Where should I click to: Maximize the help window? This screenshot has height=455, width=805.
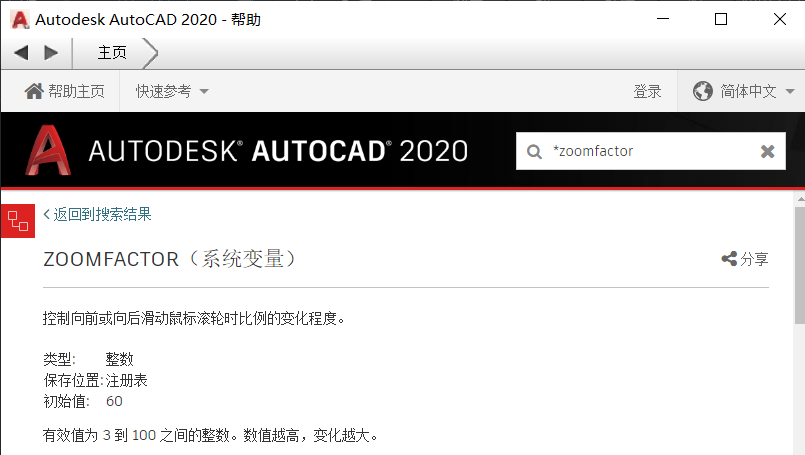click(x=721, y=20)
